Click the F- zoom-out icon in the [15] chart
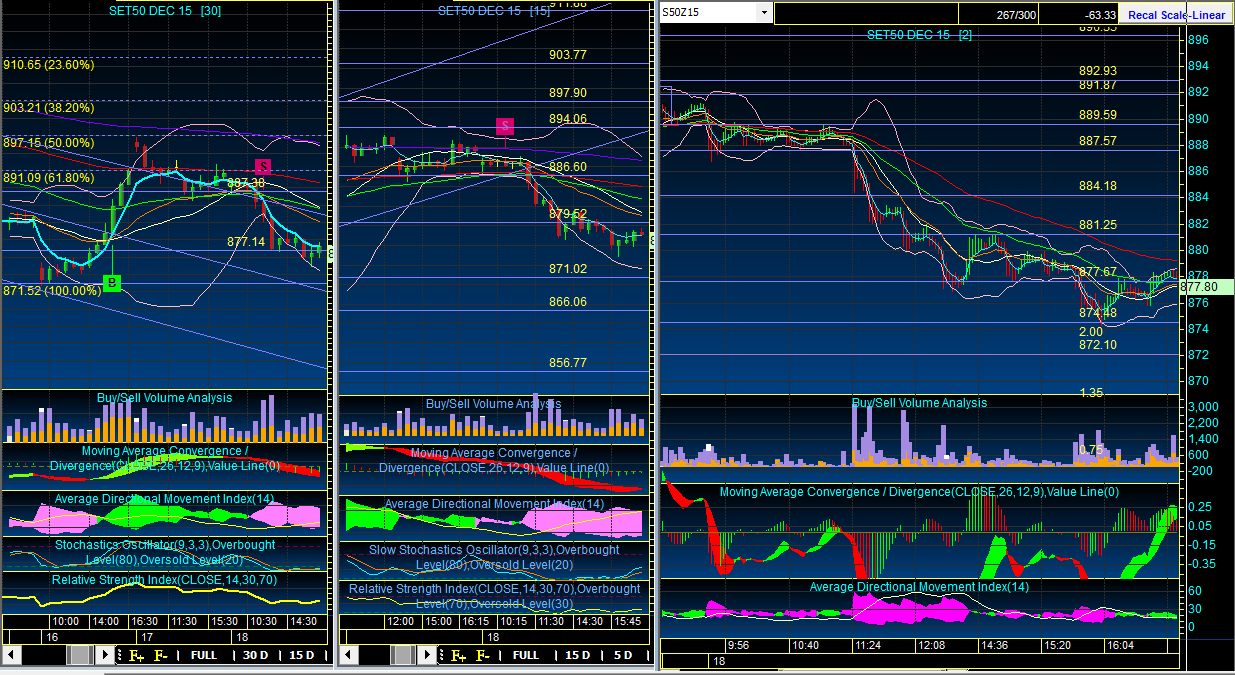 pos(482,655)
